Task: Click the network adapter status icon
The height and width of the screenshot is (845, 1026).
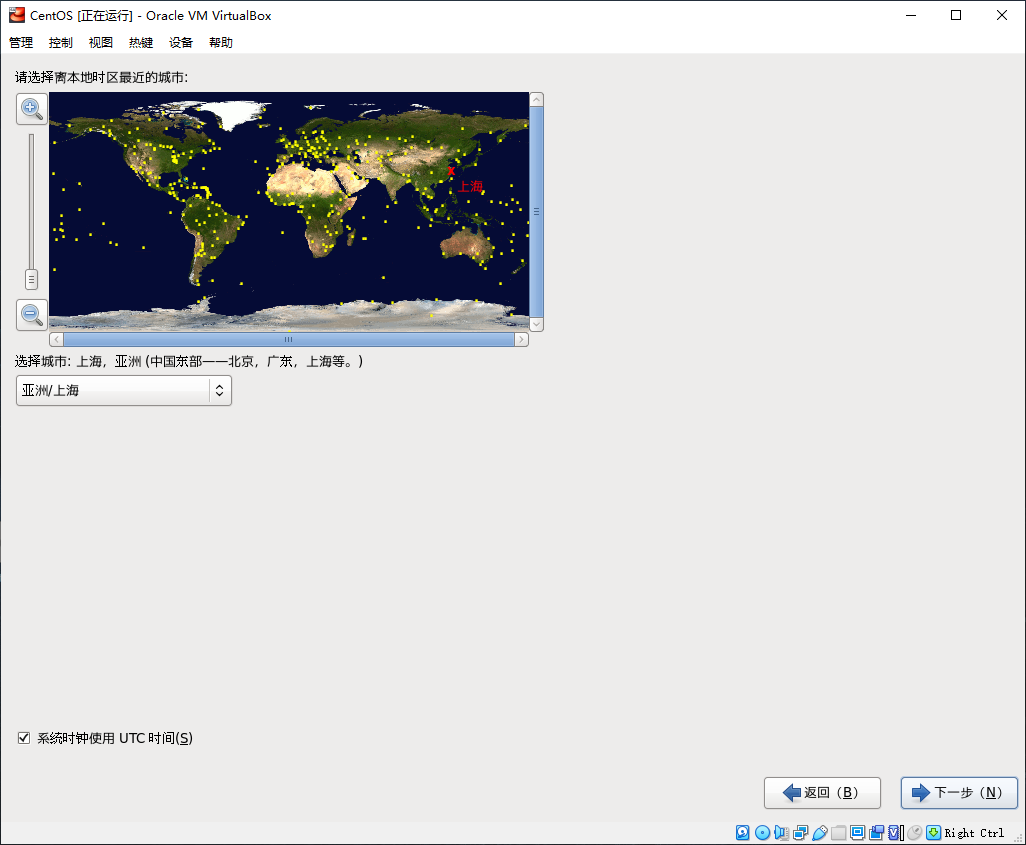Action: [800, 833]
